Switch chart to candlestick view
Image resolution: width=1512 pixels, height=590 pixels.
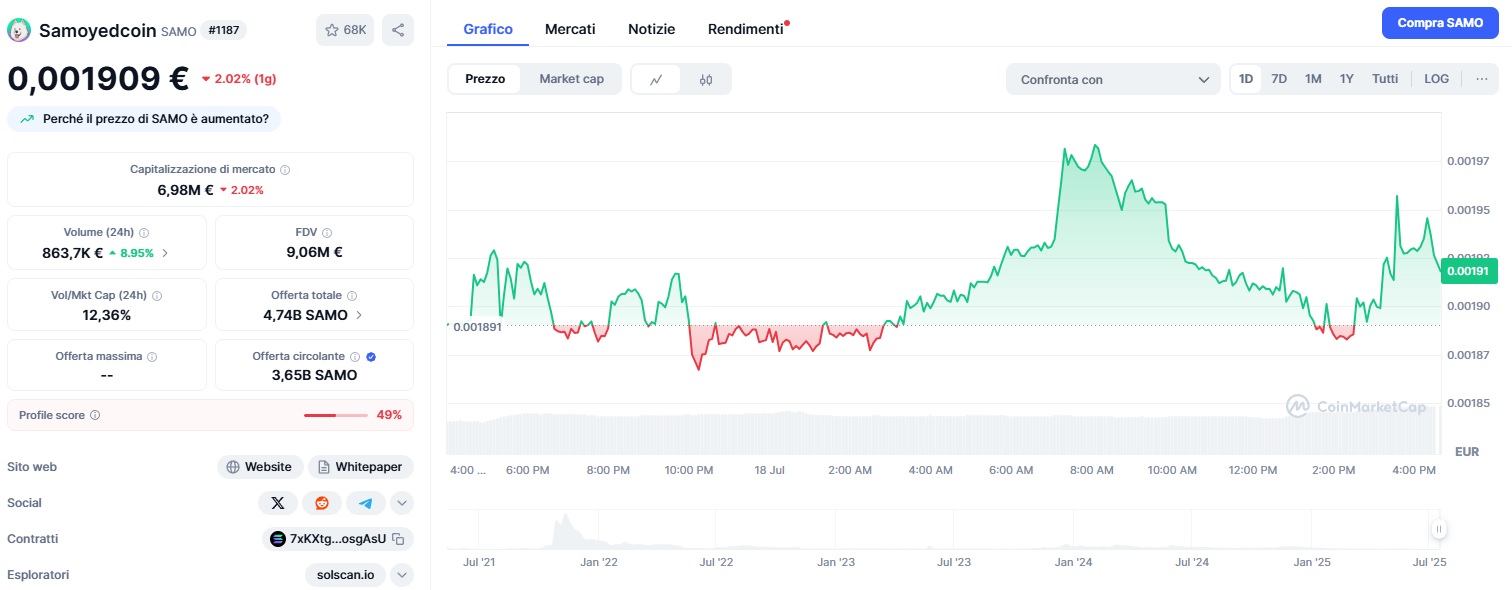click(706, 78)
